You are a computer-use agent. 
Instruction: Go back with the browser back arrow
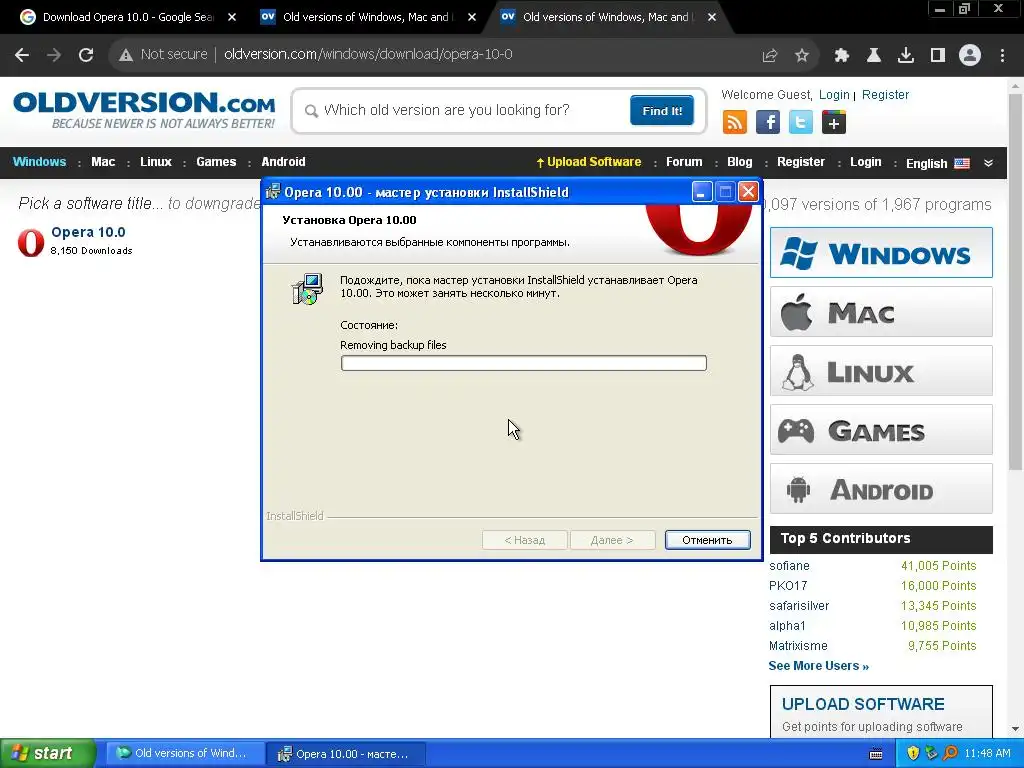point(22,55)
